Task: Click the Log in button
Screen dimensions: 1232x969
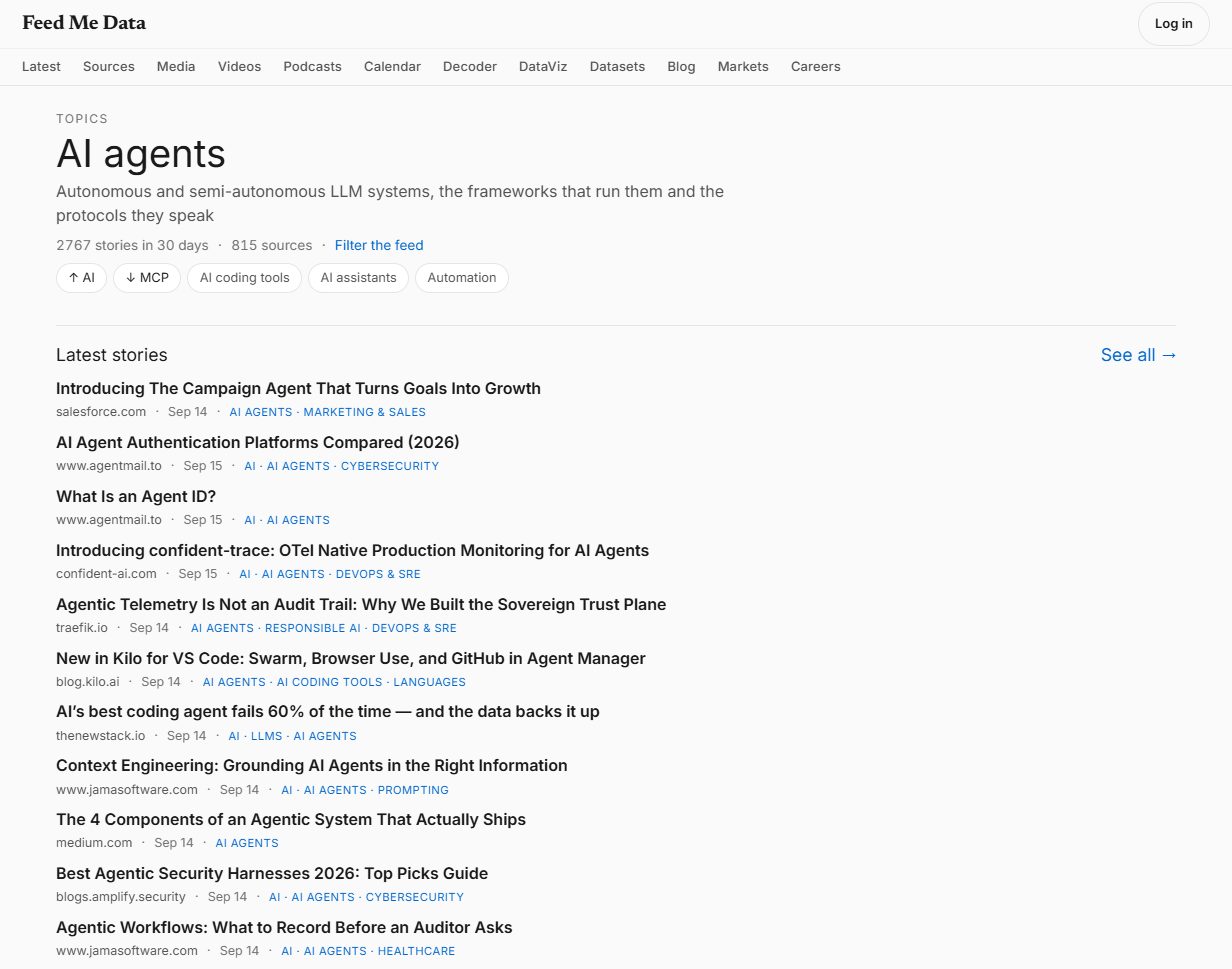Action: pyautogui.click(x=1173, y=24)
